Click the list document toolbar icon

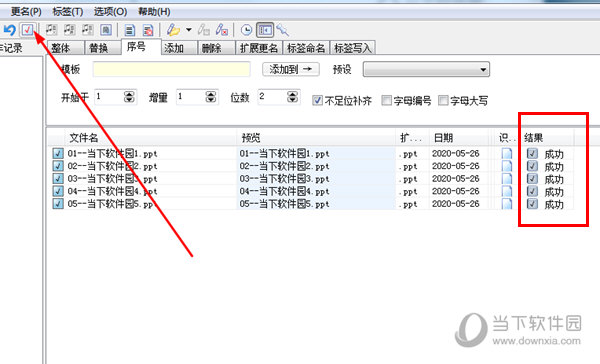point(130,30)
